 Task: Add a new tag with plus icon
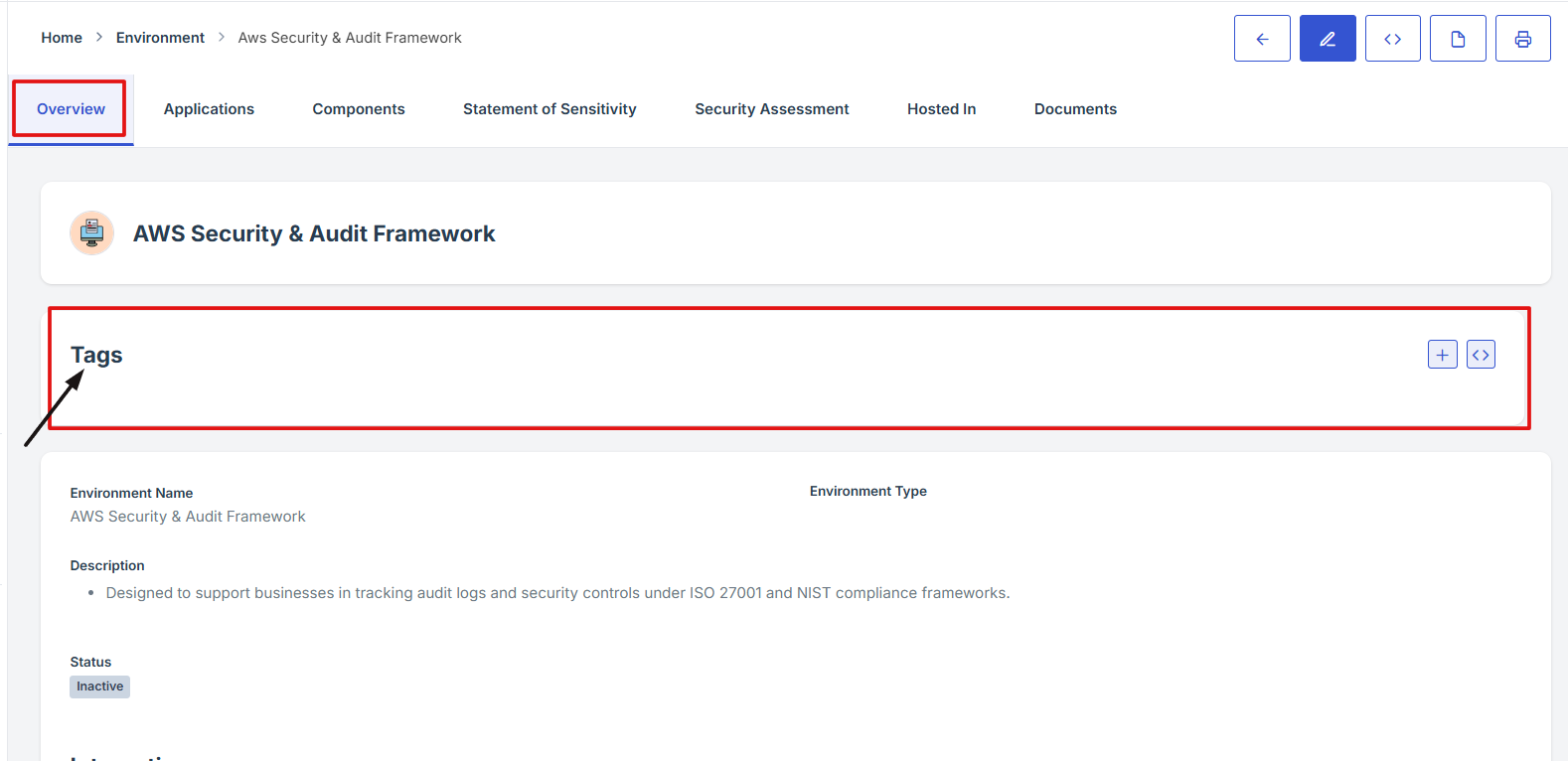1442,355
